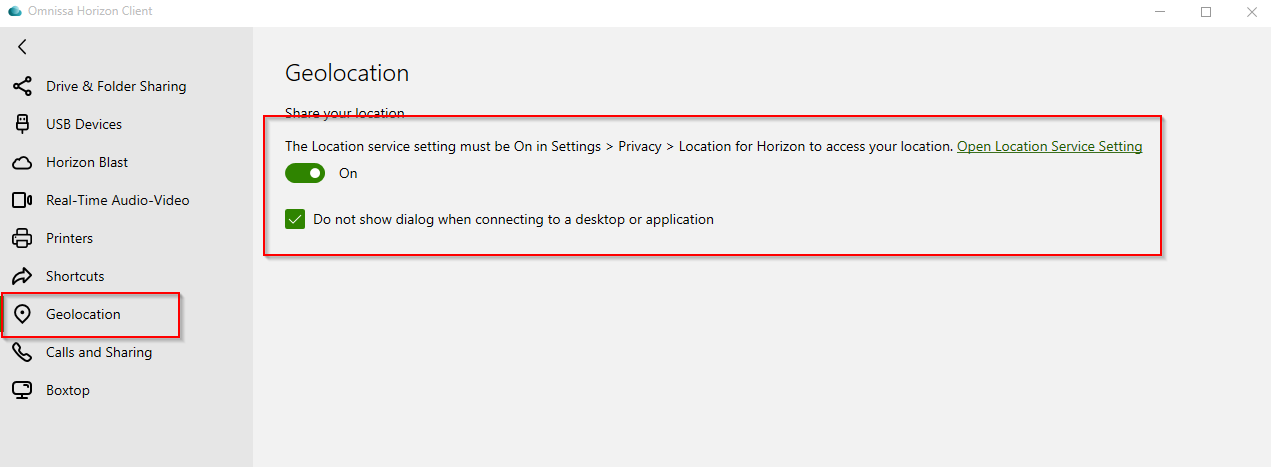Click the Boxtop monitor icon
Viewport: 1271px width, 467px height.
pyautogui.click(x=22, y=390)
